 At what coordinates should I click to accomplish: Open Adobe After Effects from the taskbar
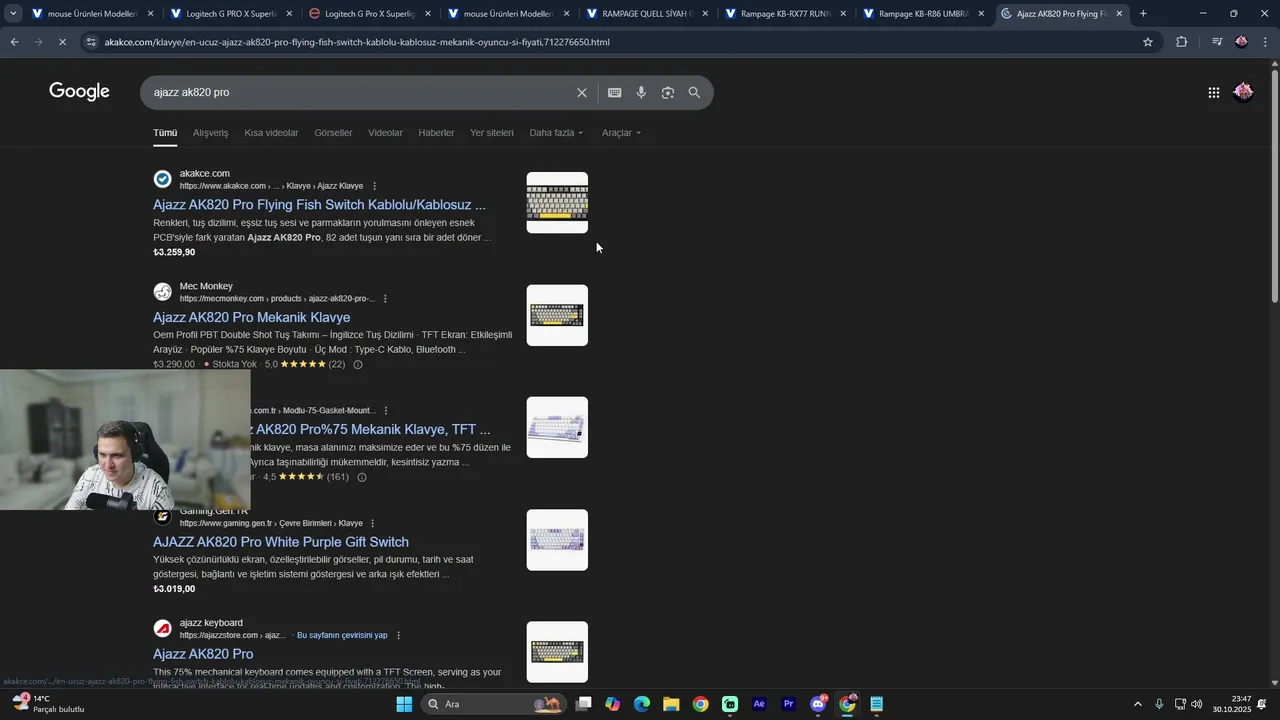pos(759,704)
